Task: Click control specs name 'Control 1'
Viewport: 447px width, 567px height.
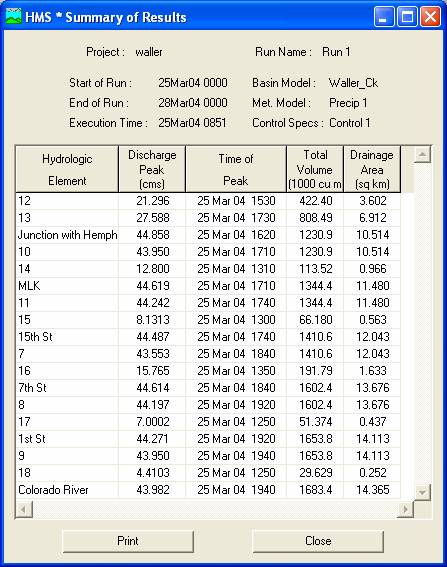Action: pos(349,123)
